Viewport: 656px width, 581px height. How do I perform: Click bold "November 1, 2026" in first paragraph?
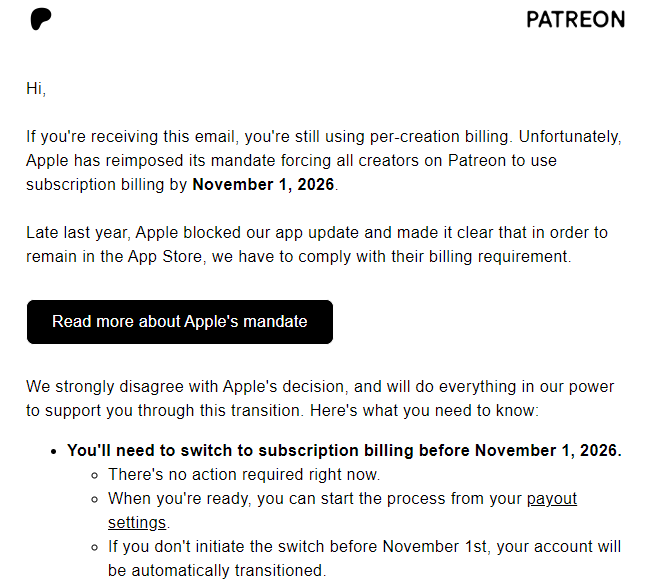pos(264,184)
